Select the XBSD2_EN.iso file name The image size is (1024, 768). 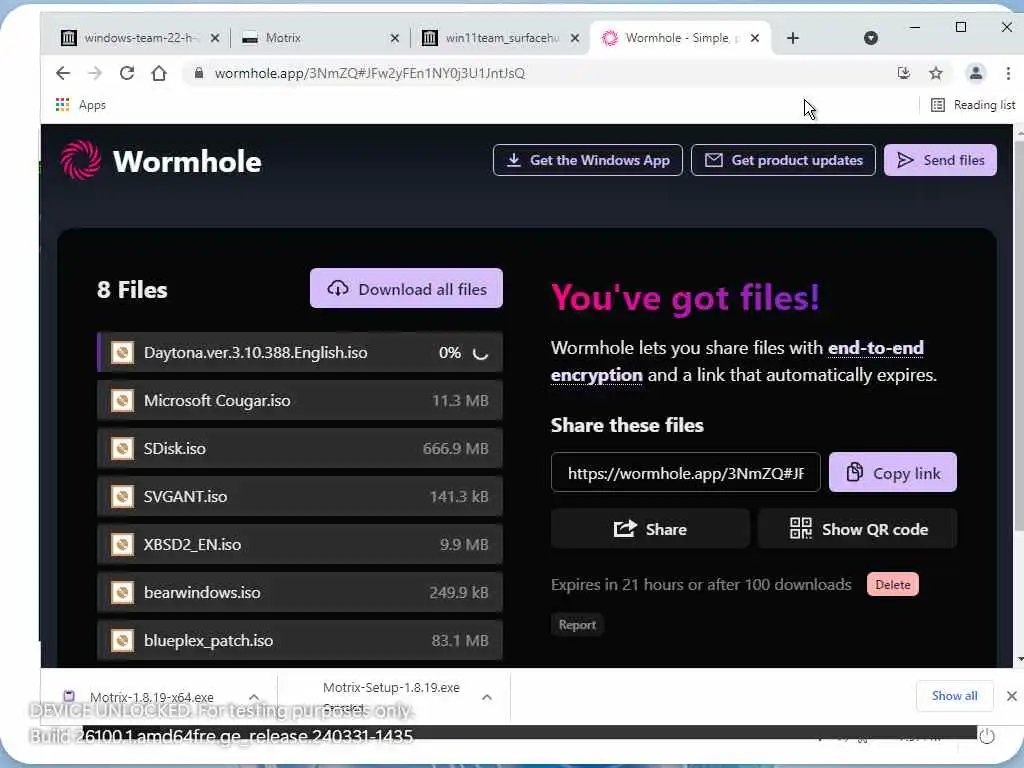(192, 545)
